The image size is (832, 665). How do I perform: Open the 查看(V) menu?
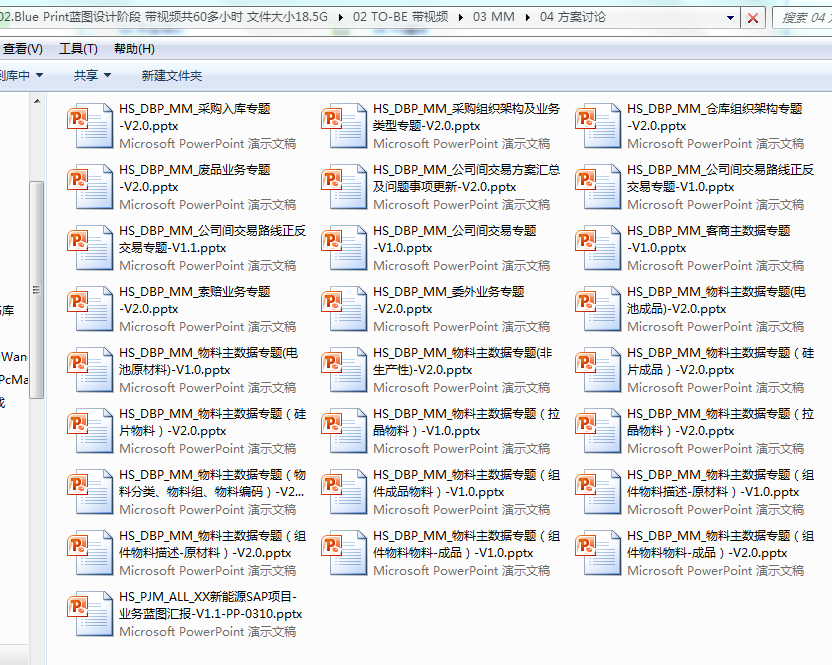point(22,49)
